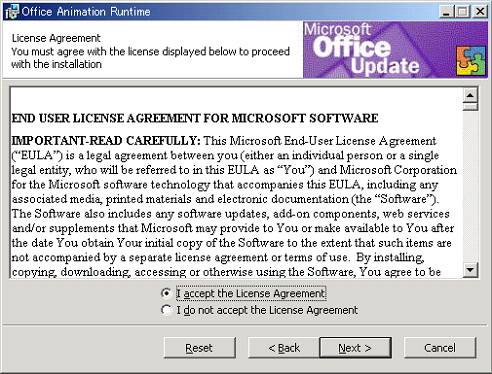Screen dimensions: 492x374
Task: Cancel the installation
Action: click(440, 348)
